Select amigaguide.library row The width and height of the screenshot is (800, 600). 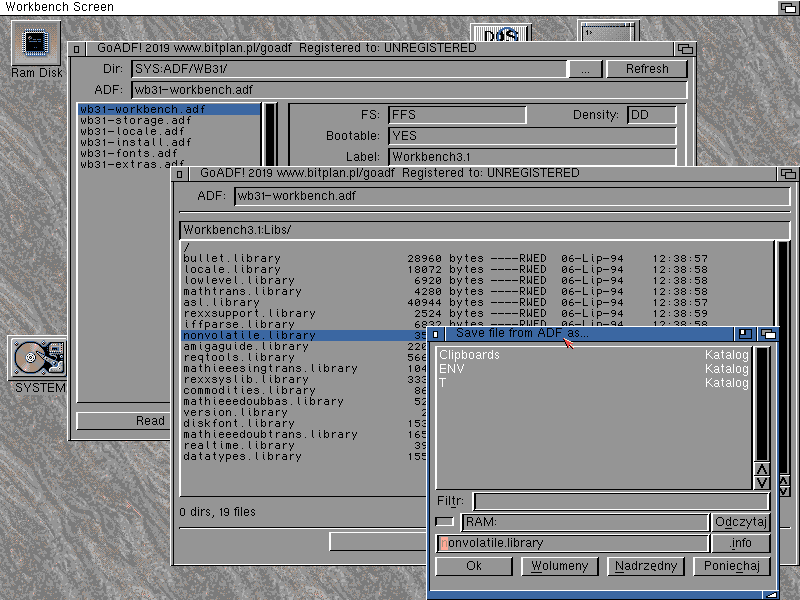tap(304, 346)
